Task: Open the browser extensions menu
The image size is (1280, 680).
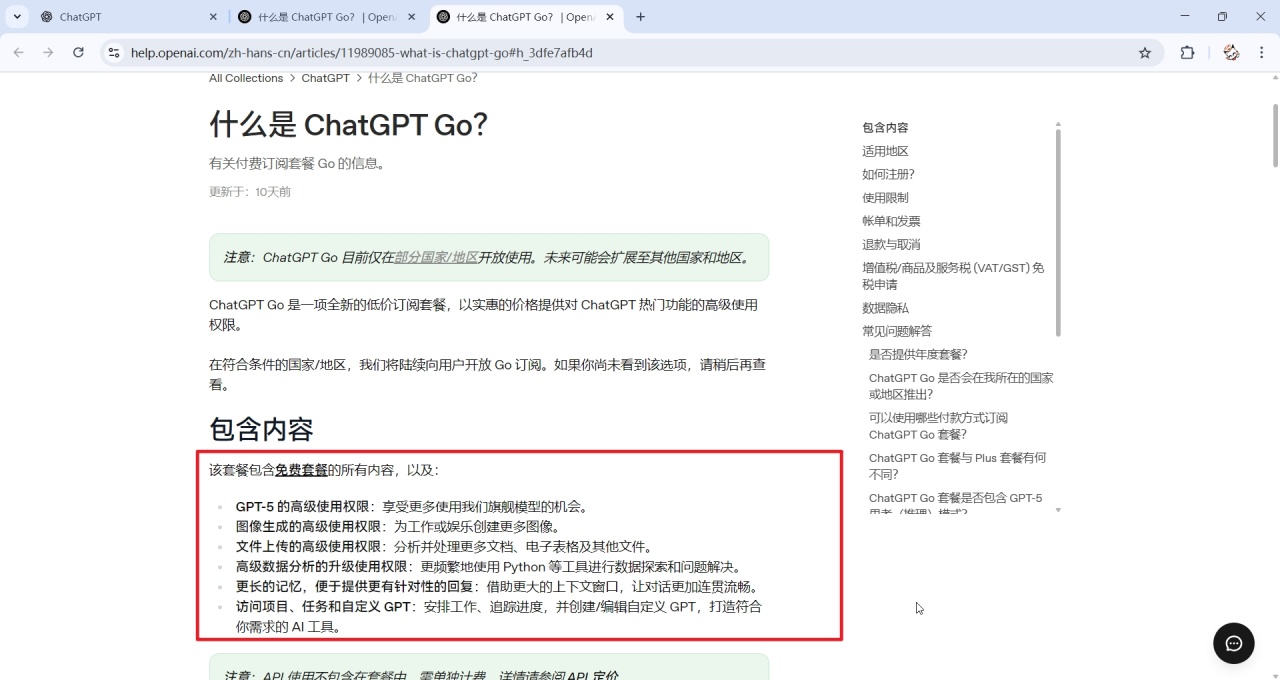Action: pos(1187,53)
